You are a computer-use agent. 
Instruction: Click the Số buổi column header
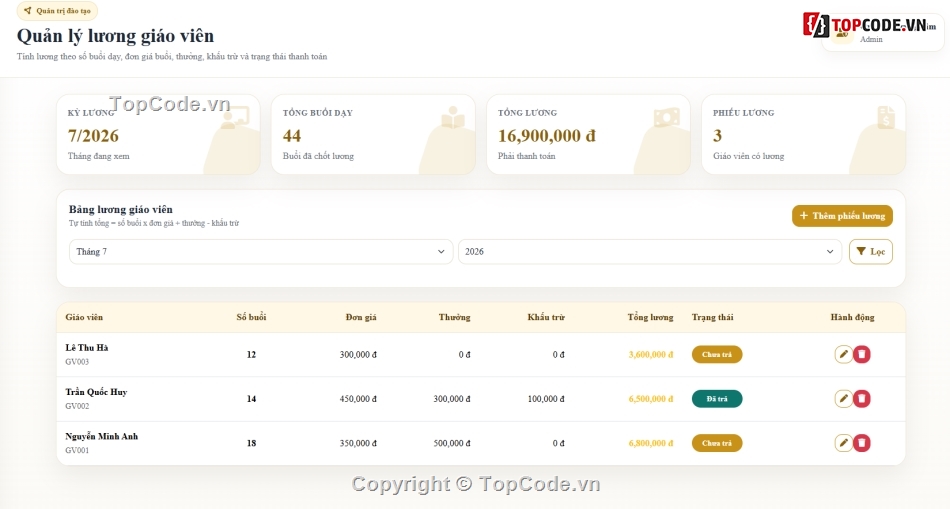click(x=251, y=317)
